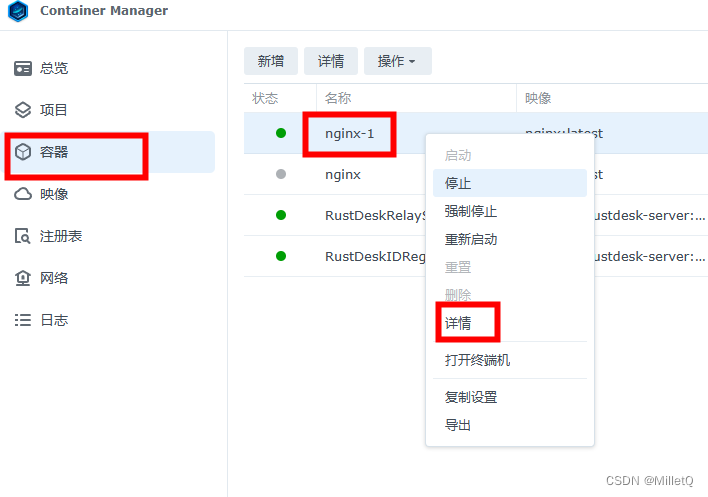
Task: Open the 操作 dropdown button
Action: 397,61
